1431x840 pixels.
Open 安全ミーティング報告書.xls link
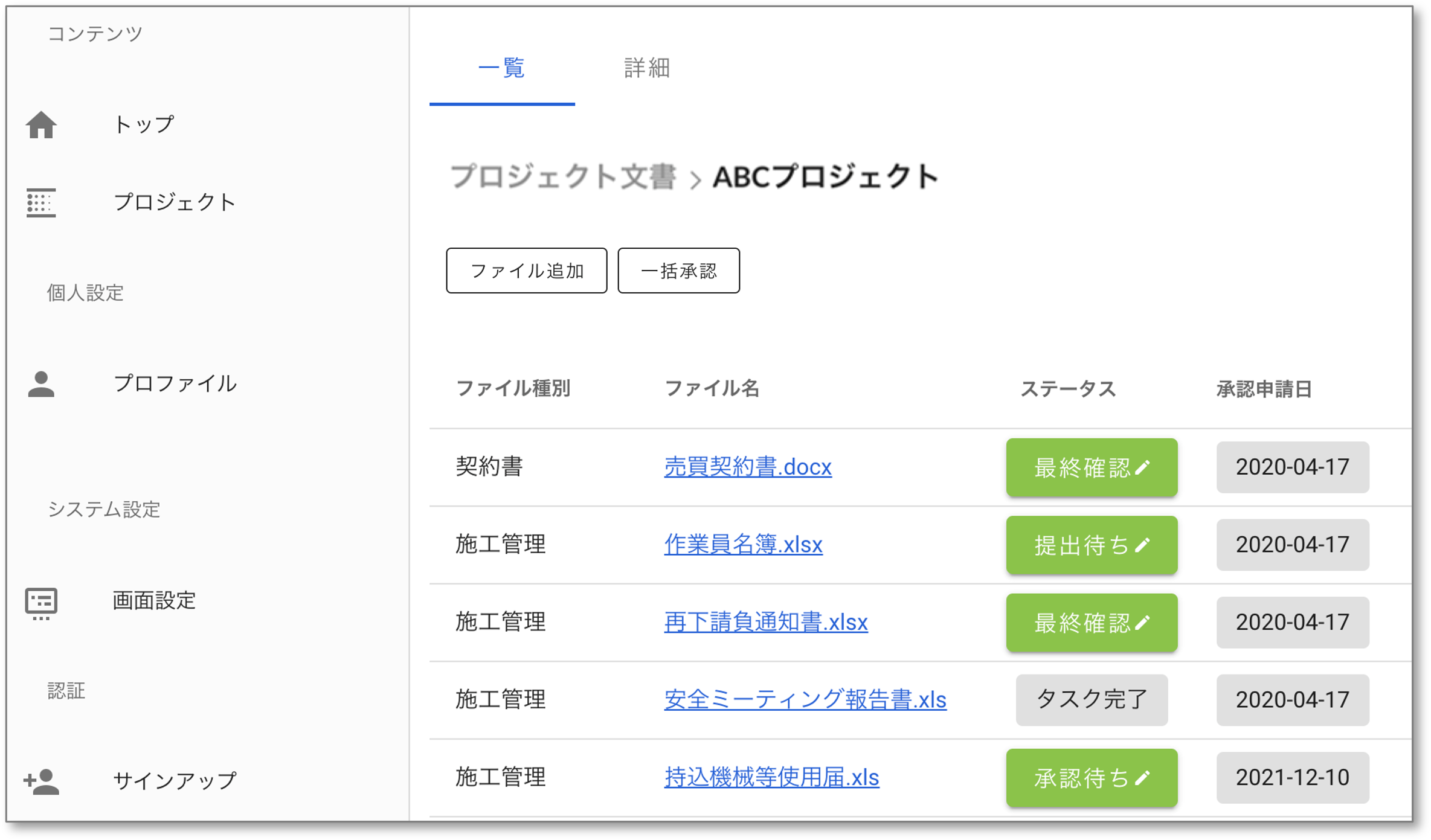[805, 700]
